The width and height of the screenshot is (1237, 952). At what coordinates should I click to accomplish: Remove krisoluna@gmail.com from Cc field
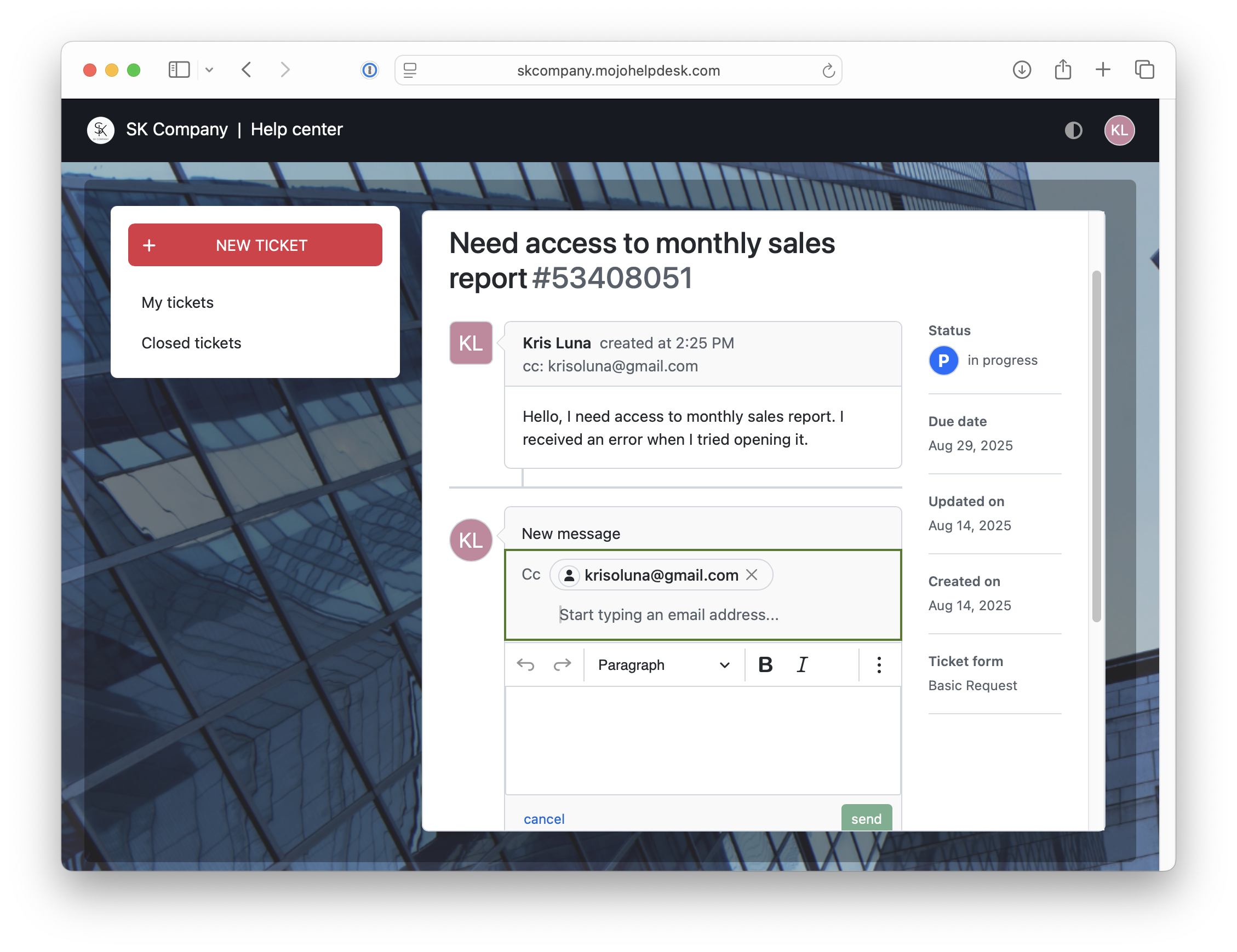click(752, 575)
